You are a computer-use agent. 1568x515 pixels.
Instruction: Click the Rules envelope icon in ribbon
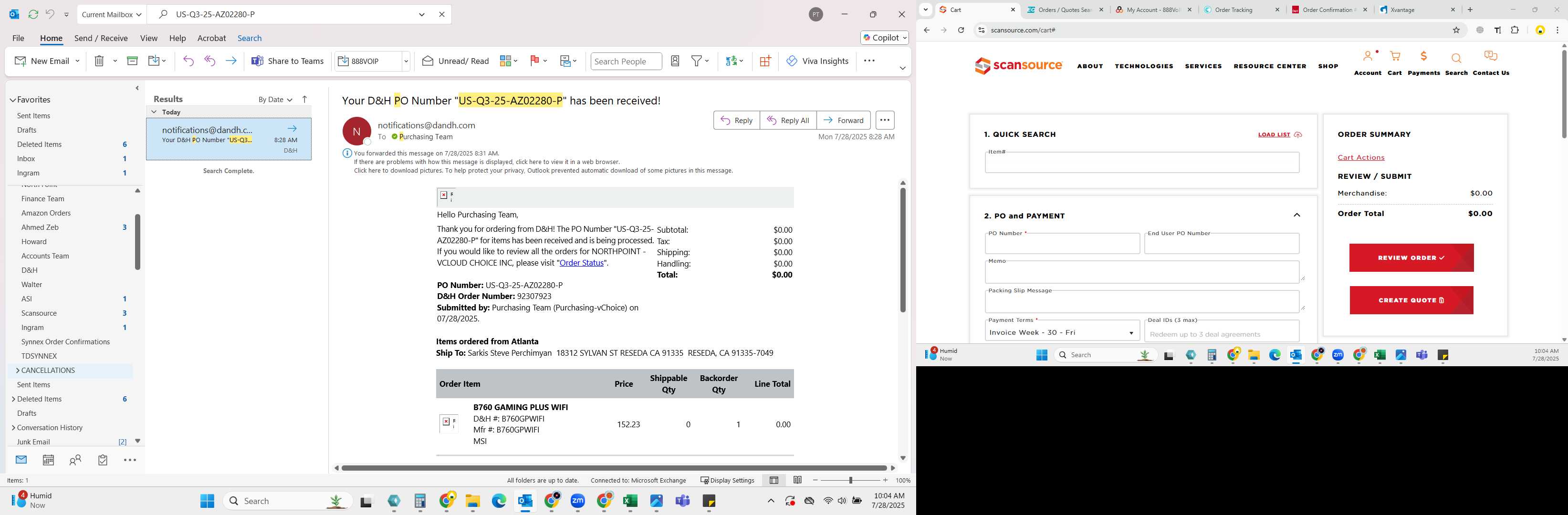point(565,61)
